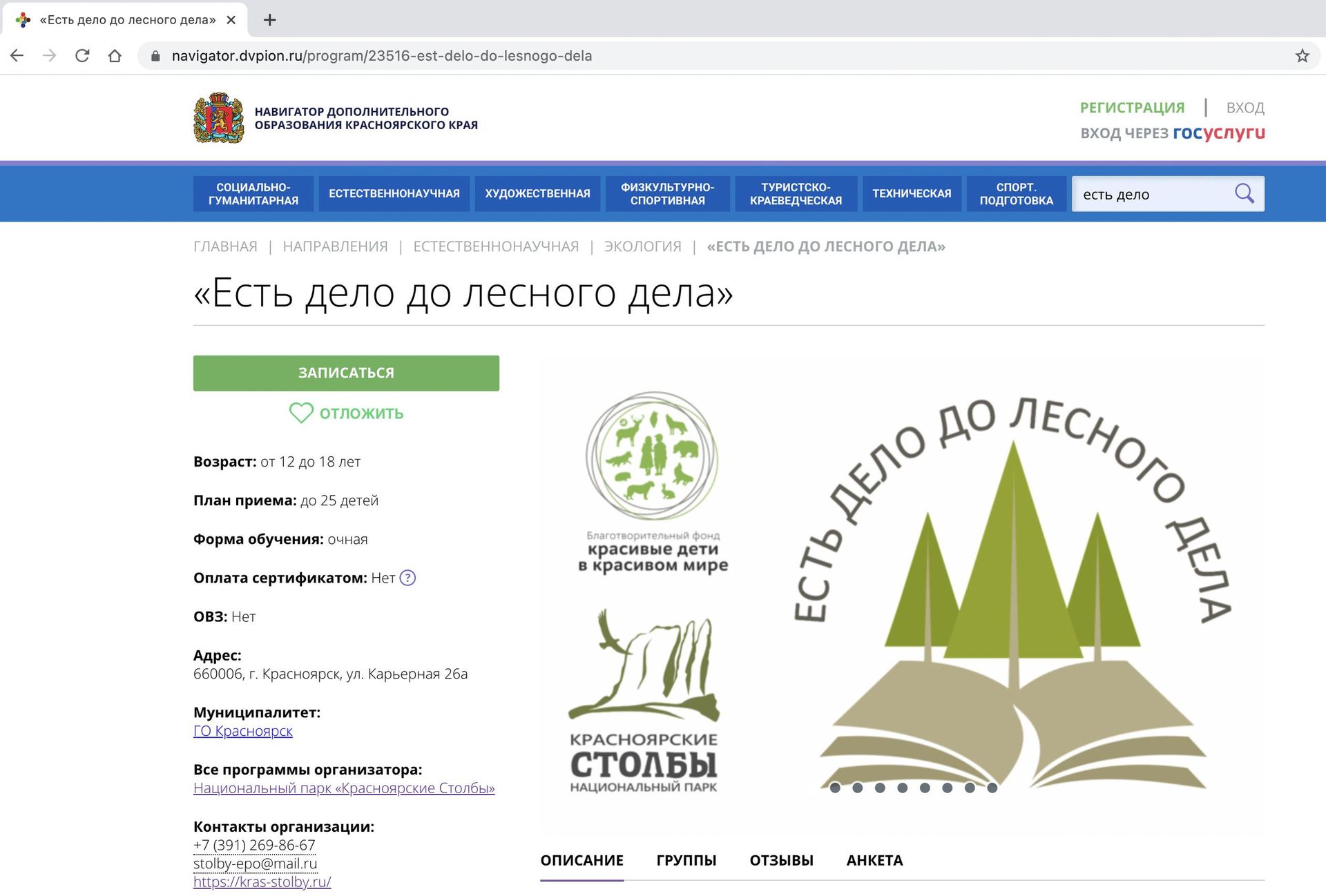
Task: Select the ХУДОЖЕСТВЕННАЯ category
Action: pyautogui.click(x=537, y=194)
